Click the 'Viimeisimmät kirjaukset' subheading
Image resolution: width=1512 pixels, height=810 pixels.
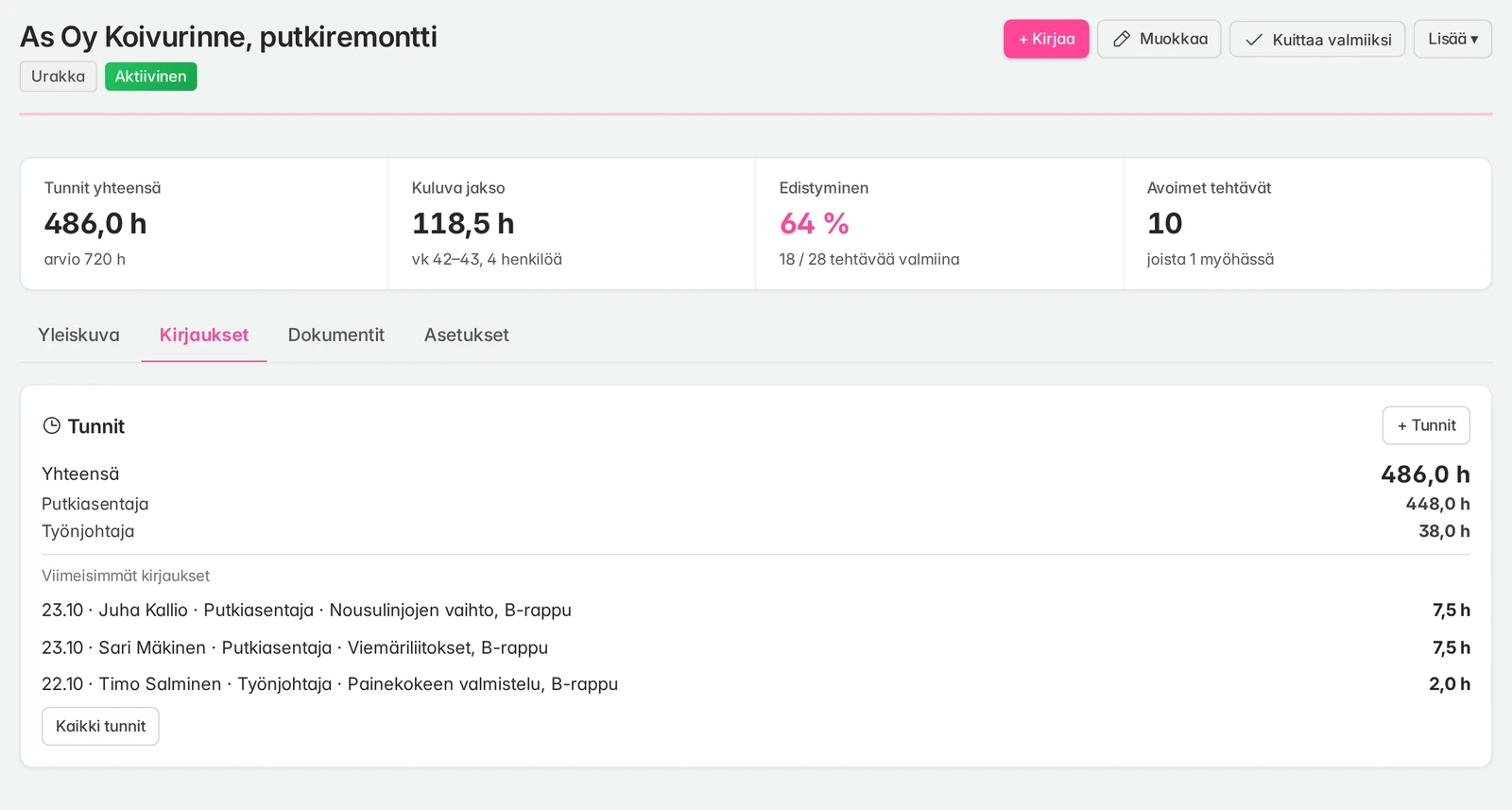coord(126,576)
